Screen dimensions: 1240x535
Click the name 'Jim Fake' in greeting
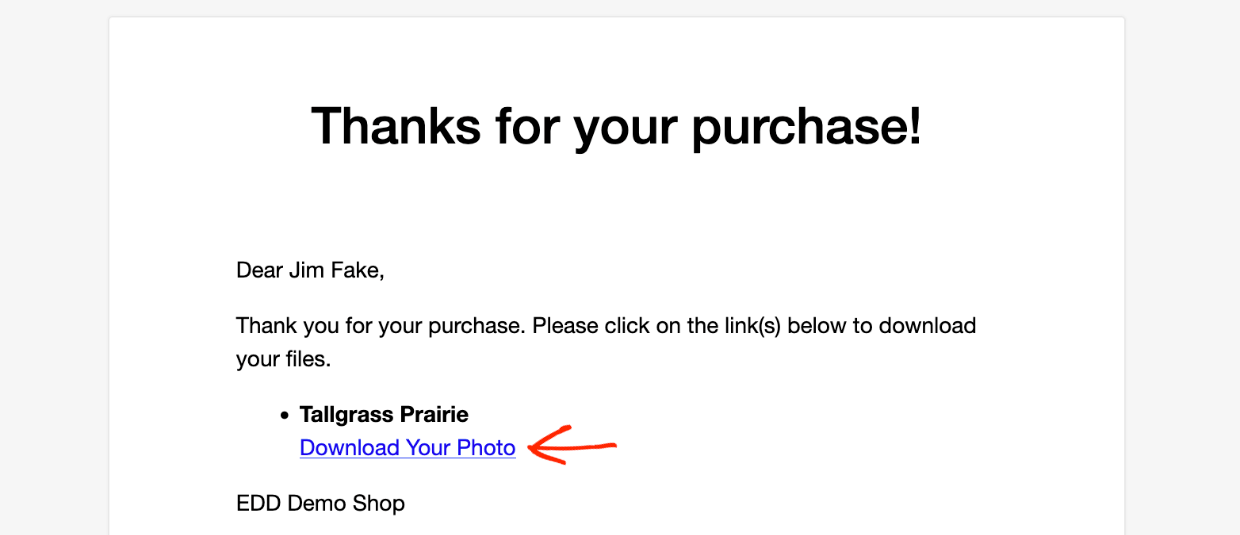(337, 270)
